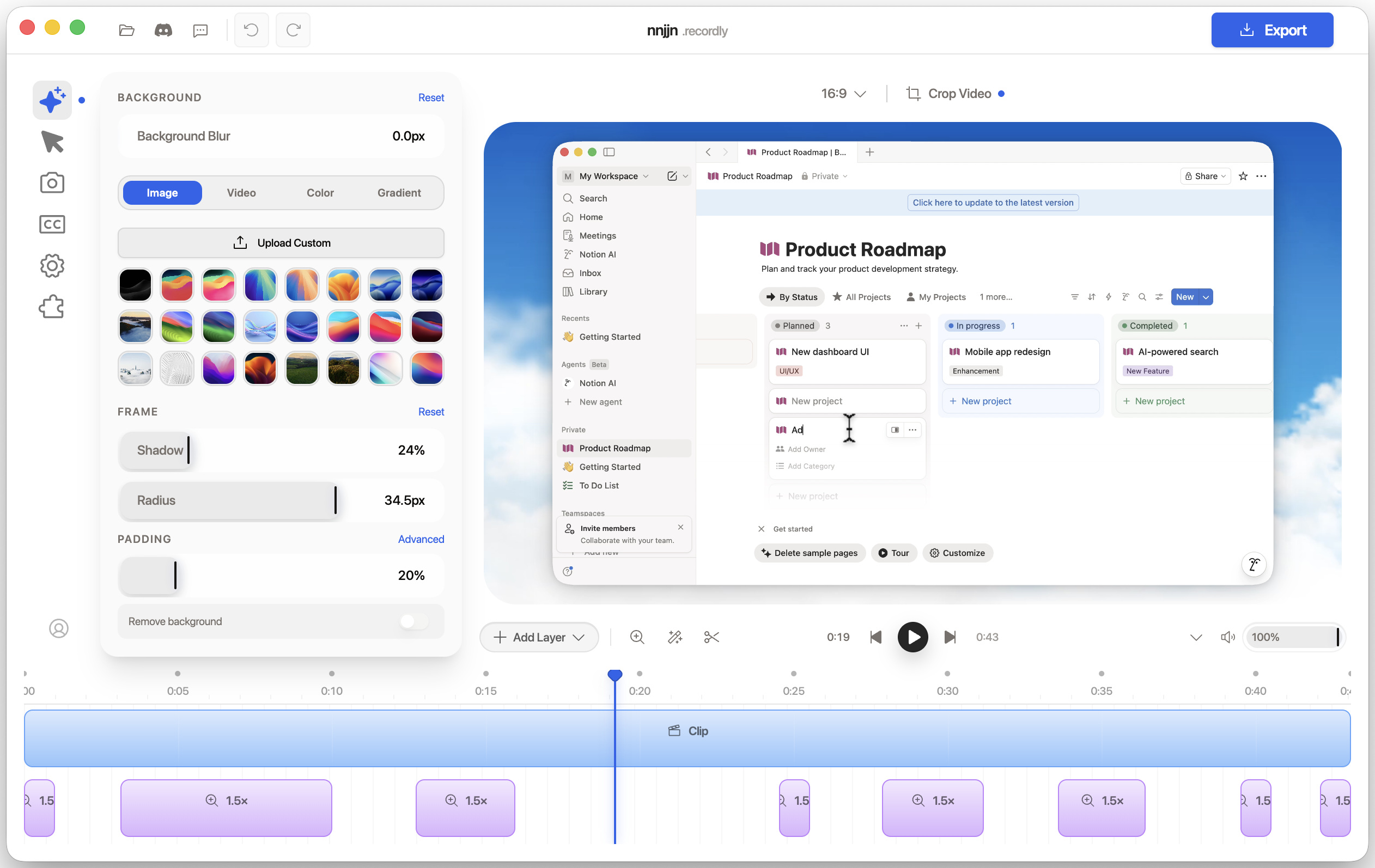Viewport: 1375px width, 868px height.
Task: Open the 16:9 aspect ratio dropdown
Action: pos(843,94)
